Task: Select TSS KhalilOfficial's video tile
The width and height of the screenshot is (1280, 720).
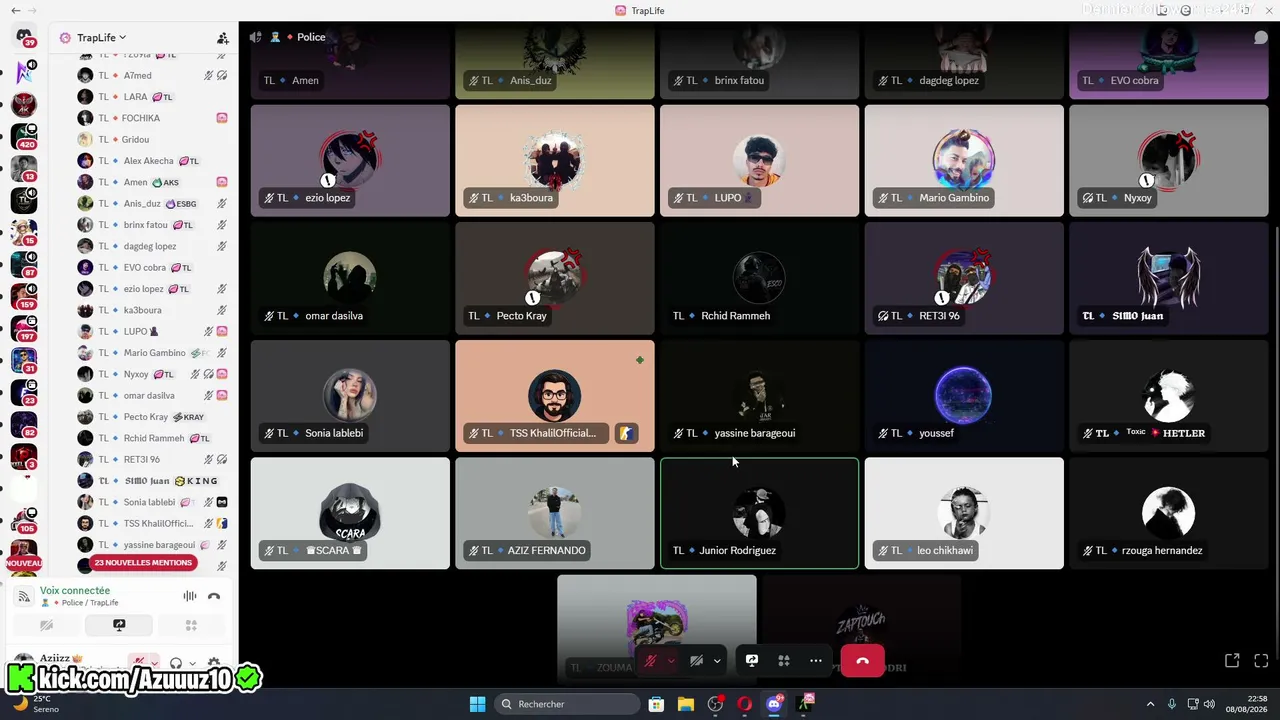Action: (x=555, y=396)
